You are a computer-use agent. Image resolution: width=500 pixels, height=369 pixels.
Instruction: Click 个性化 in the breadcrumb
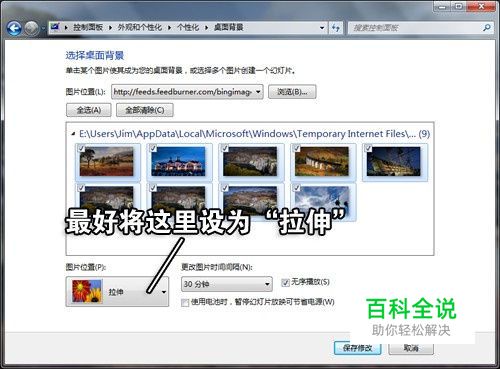point(188,27)
